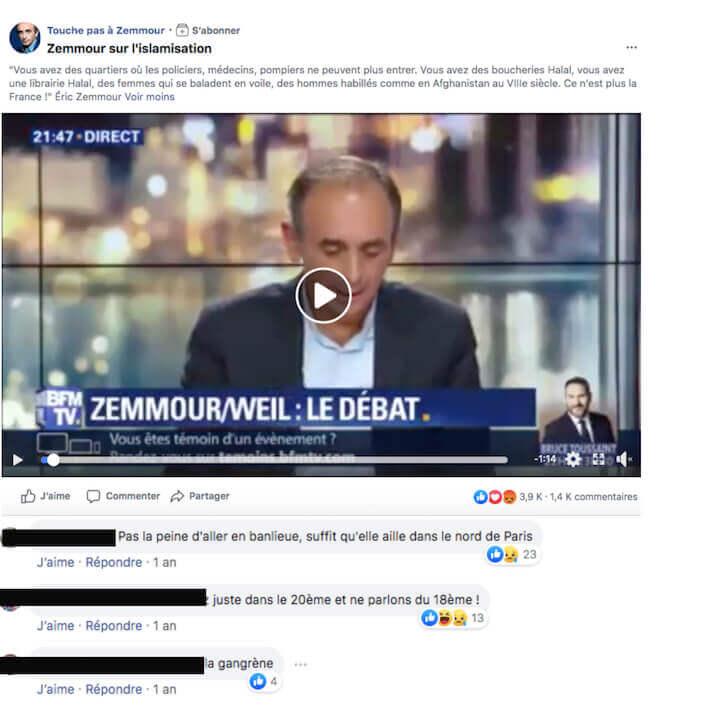The image size is (720, 710).
Task: Subscribe with the S'abonner button
Action: point(208,30)
